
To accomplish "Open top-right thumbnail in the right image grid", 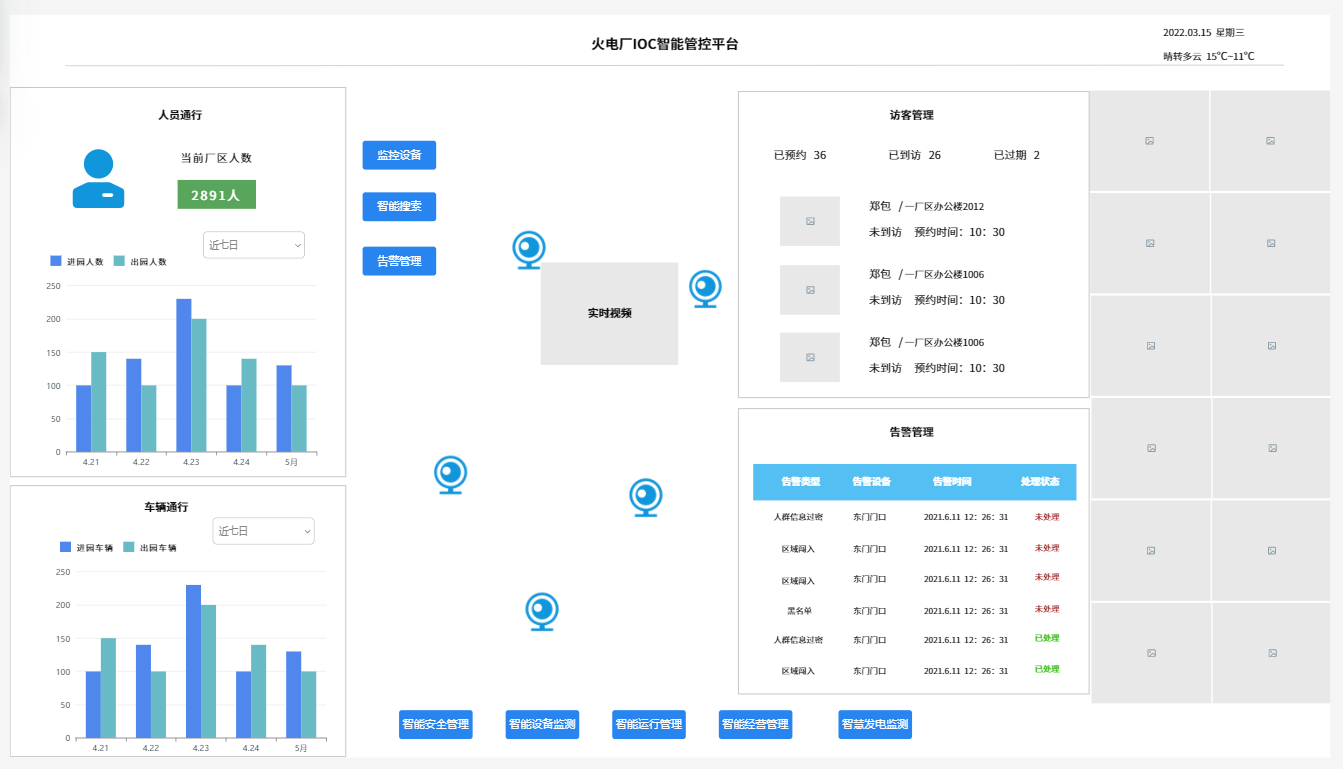I will (x=1271, y=141).
